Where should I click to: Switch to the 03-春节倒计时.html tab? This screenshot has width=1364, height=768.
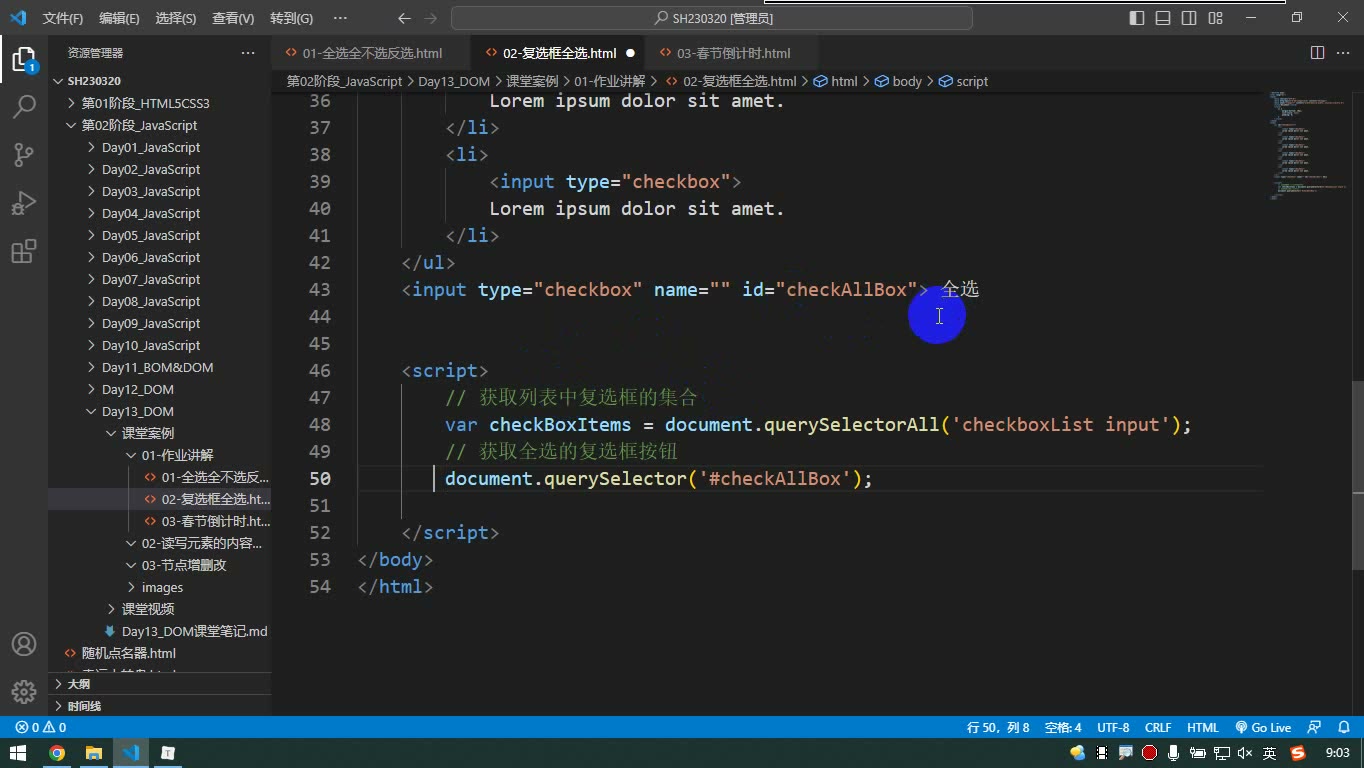[x=733, y=53]
